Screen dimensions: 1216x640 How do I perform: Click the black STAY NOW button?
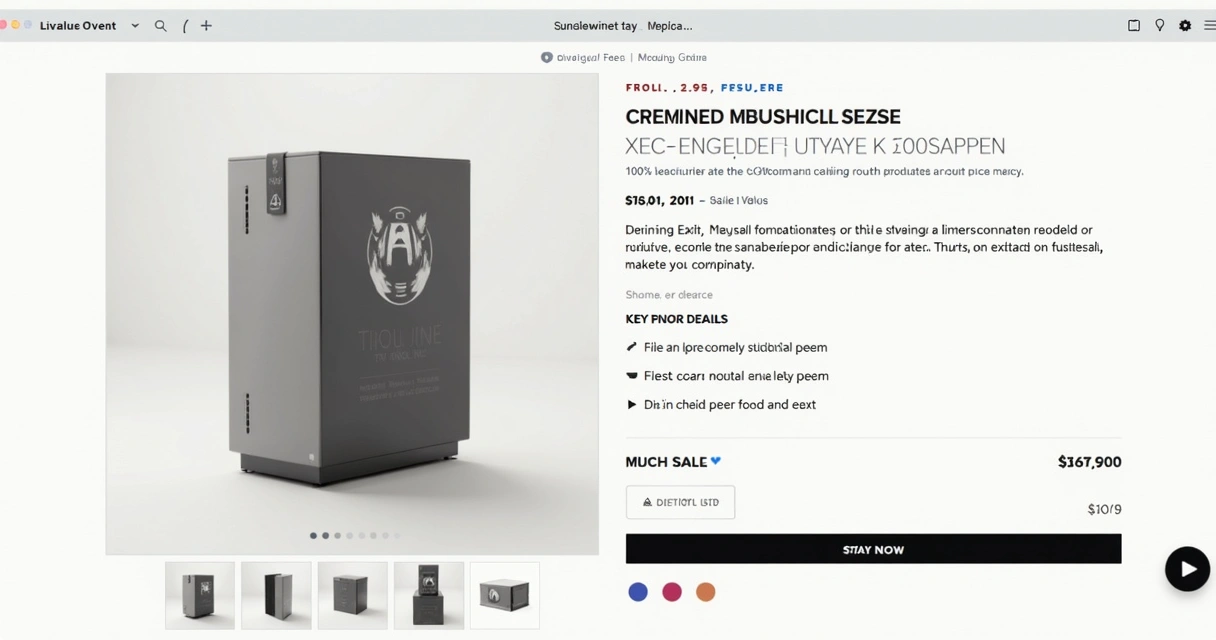873,549
